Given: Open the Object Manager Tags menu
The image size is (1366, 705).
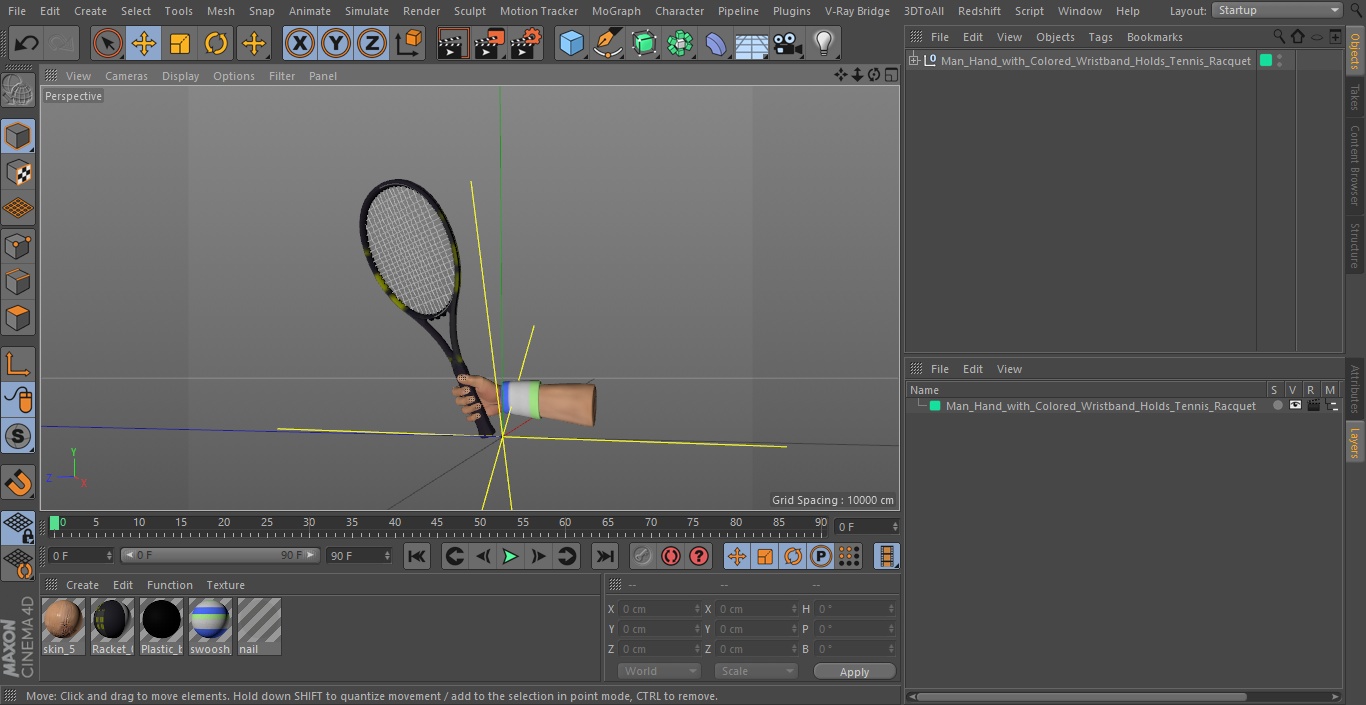Looking at the screenshot, I should click(x=1100, y=37).
